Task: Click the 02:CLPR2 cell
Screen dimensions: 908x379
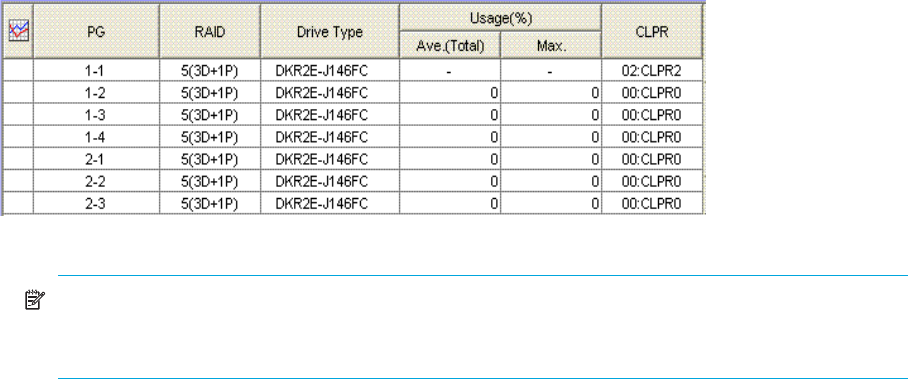Action: point(652,71)
